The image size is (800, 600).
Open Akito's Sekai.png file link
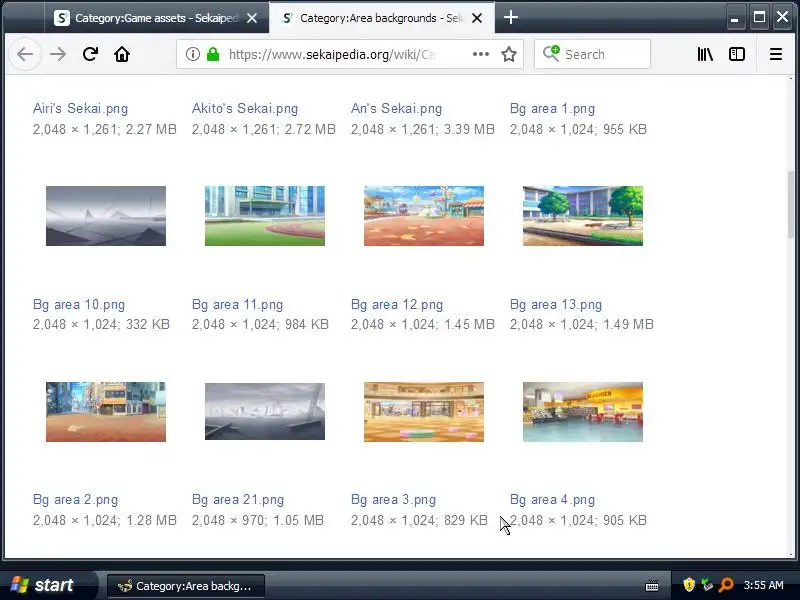[x=245, y=109]
